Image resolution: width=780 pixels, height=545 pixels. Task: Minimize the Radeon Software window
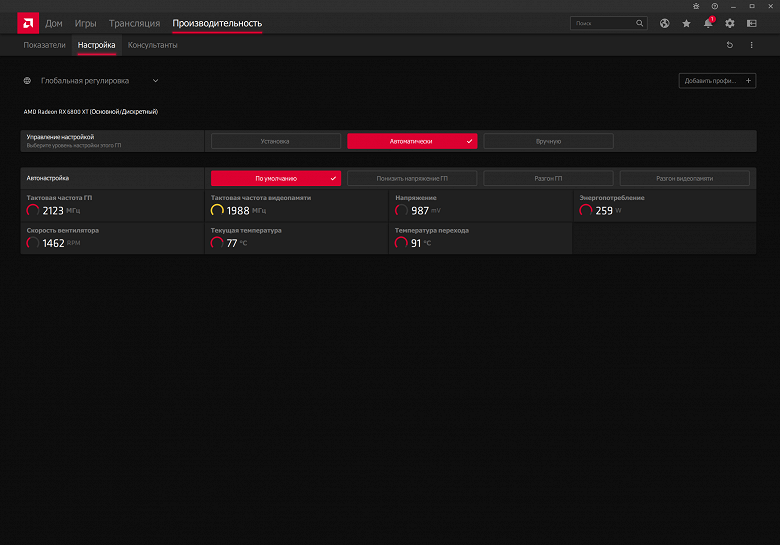733,6
